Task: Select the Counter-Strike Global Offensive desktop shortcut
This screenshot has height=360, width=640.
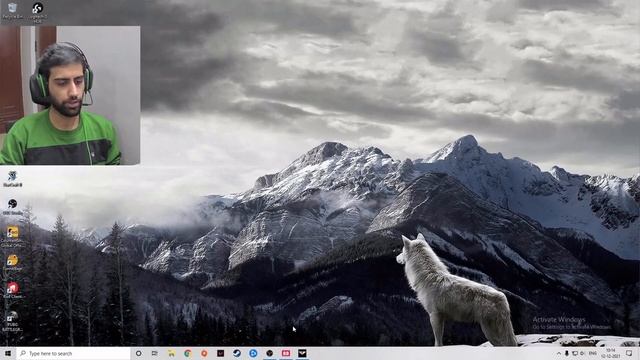Action: [x=12, y=238]
